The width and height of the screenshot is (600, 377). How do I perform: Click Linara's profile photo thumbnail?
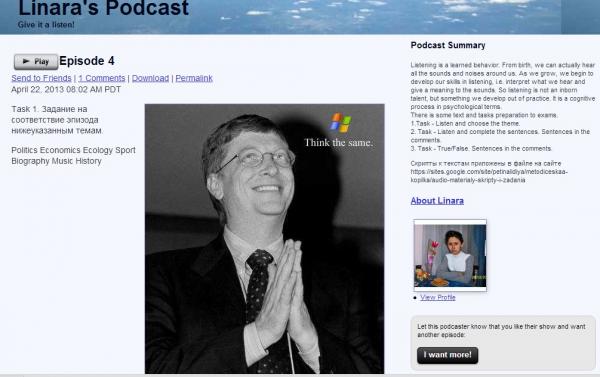pyautogui.click(x=450, y=255)
